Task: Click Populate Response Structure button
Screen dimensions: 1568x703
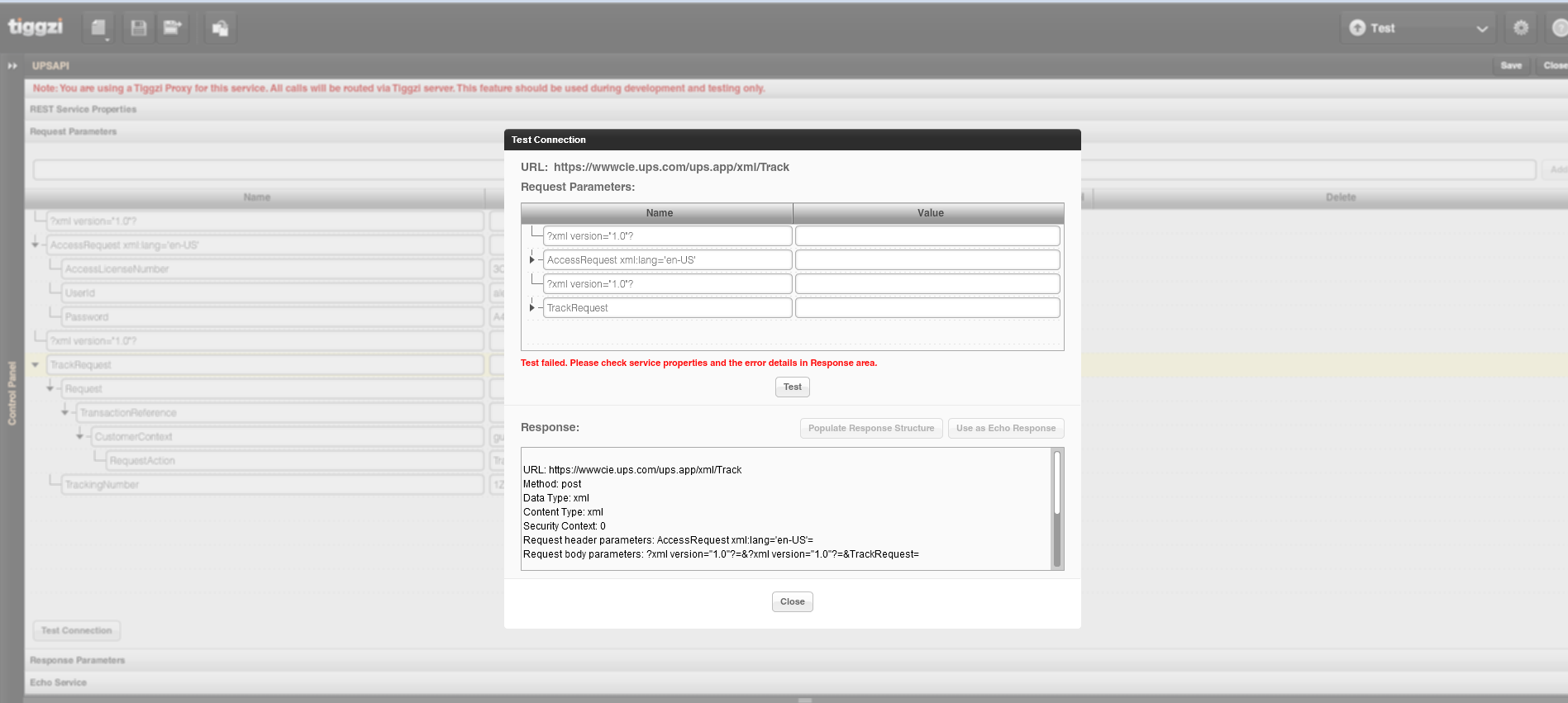Action: [870, 428]
